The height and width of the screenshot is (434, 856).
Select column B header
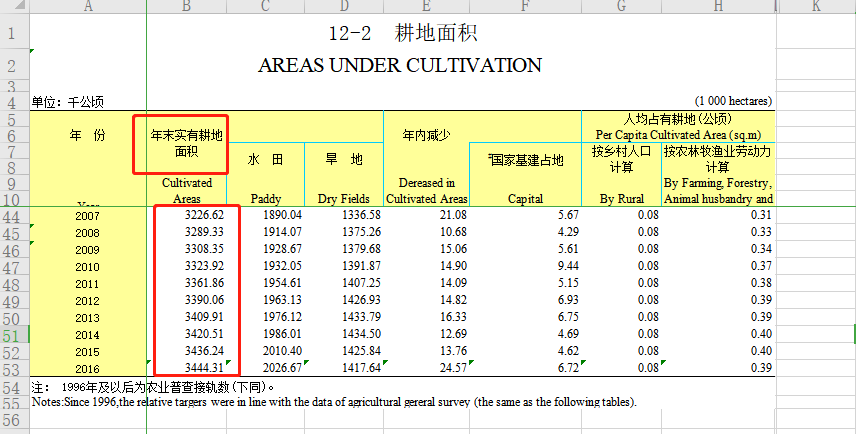click(186, 7)
